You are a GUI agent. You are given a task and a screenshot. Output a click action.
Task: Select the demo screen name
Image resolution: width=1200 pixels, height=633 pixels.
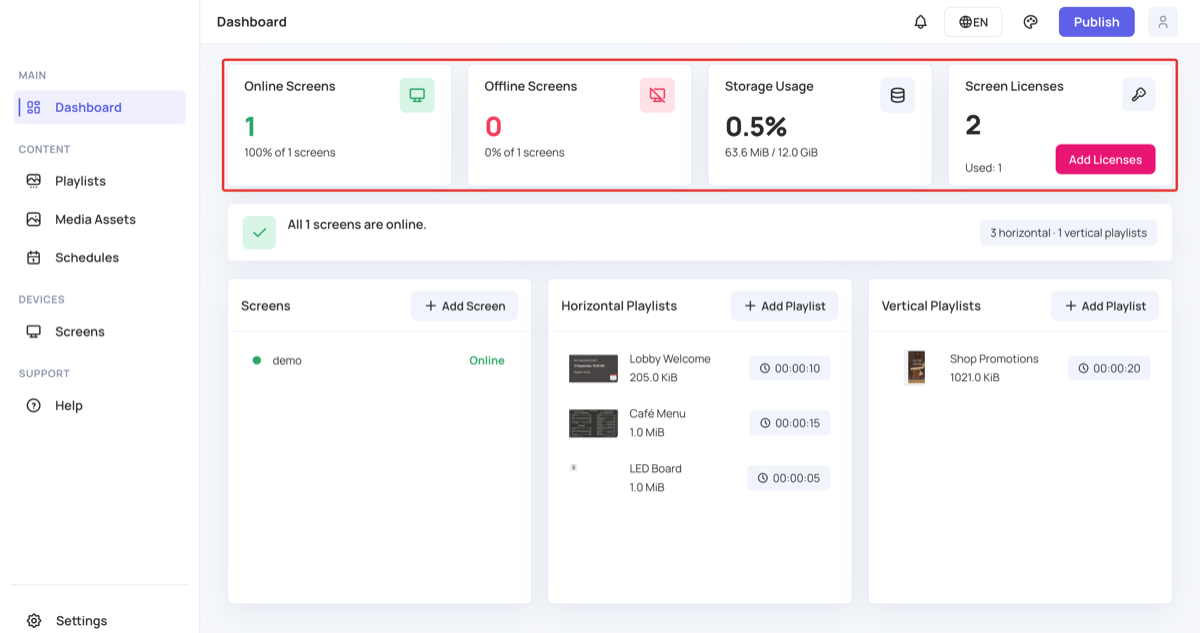point(287,360)
